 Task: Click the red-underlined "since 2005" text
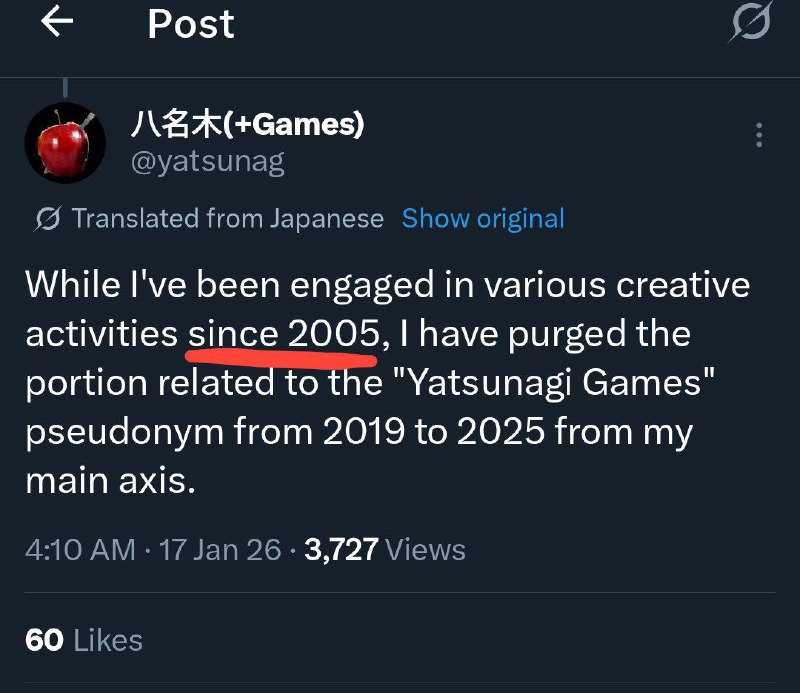click(282, 333)
